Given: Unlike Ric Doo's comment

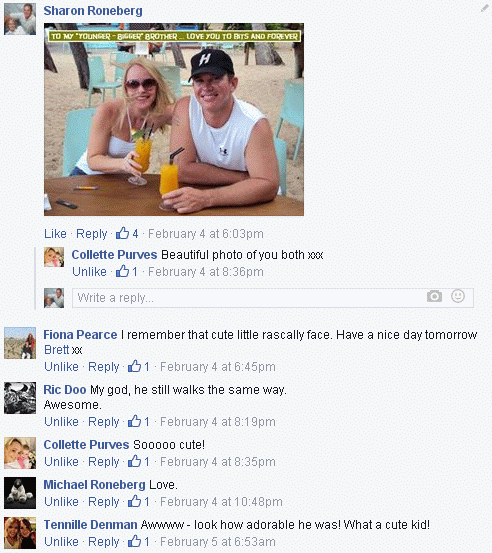Looking at the screenshot, I should tap(61, 421).
